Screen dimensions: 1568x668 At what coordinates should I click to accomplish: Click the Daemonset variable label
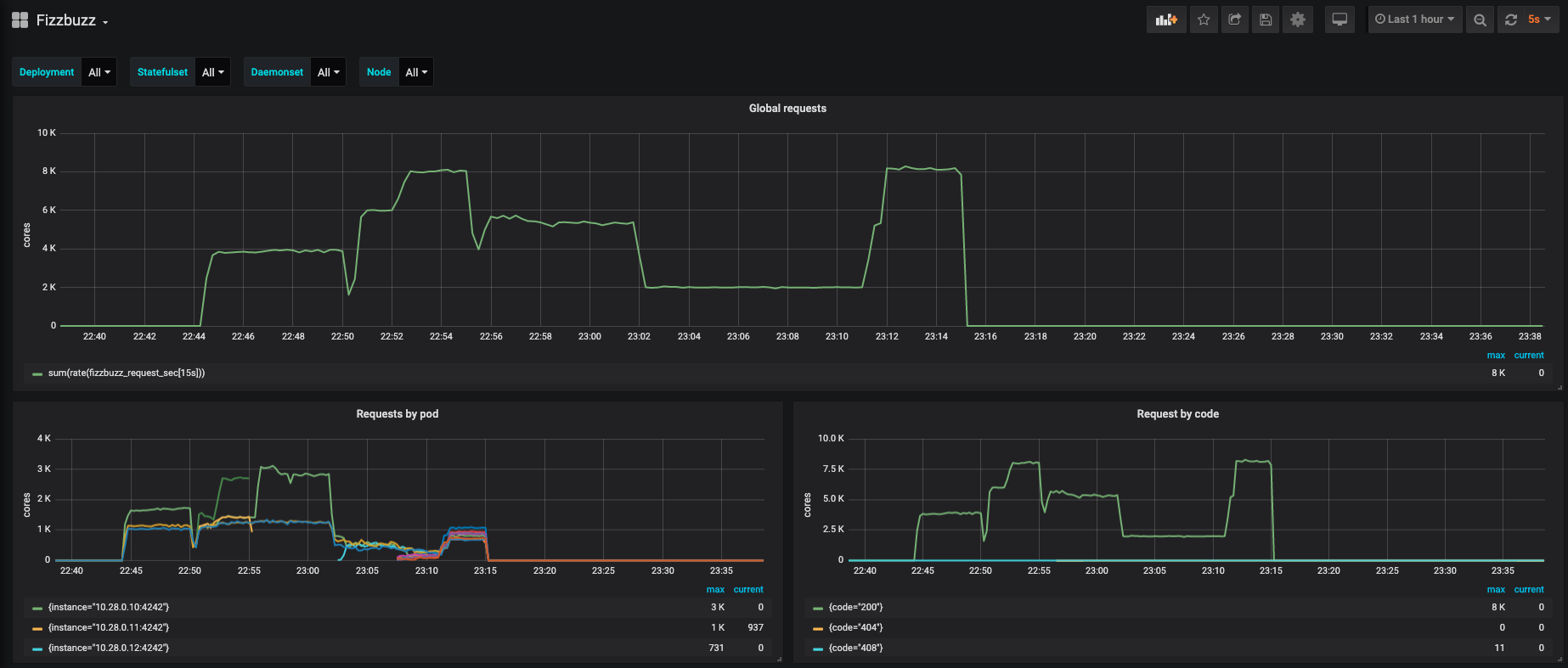coord(277,72)
